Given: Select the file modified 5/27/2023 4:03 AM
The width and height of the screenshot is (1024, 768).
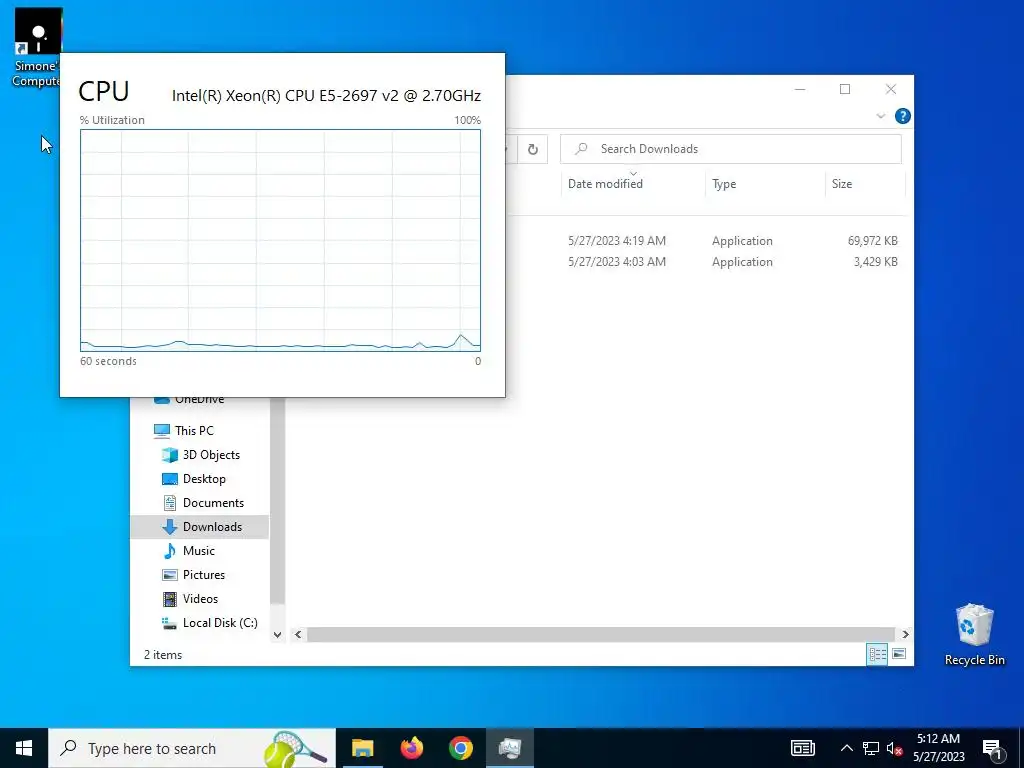Looking at the screenshot, I should click(x=616, y=262).
